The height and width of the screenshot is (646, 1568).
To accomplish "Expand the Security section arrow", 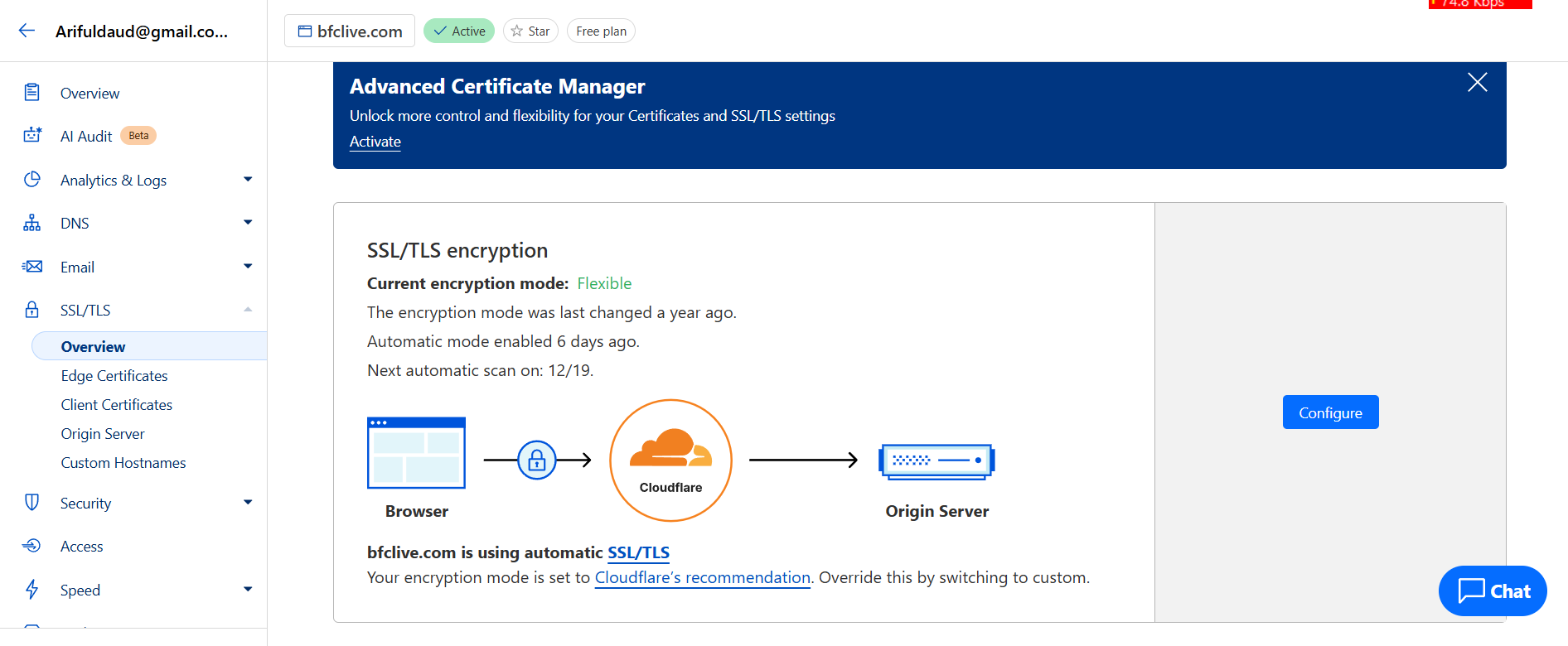I will [248, 502].
